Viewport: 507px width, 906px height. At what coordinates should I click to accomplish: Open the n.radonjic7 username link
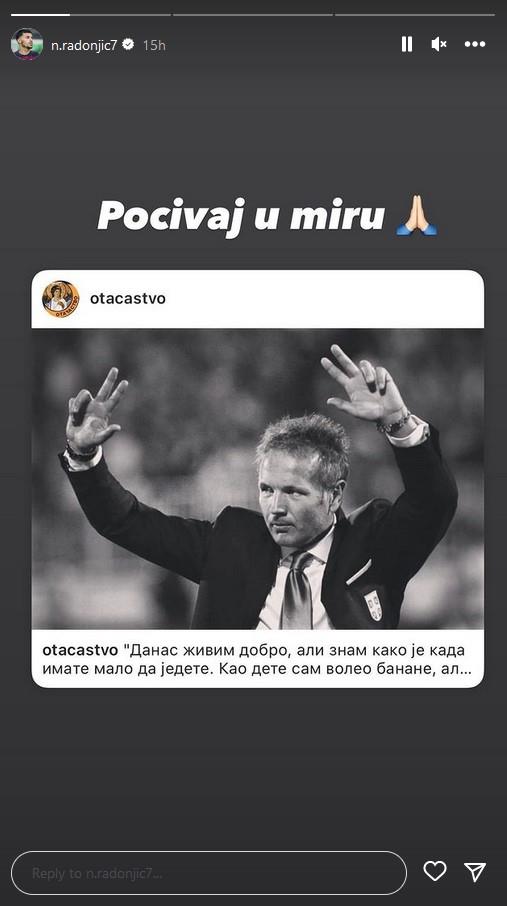[x=84, y=45]
